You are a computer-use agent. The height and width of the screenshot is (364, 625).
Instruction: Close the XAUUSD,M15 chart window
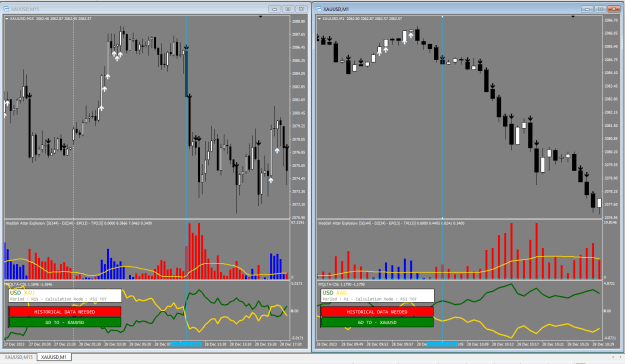point(301,9)
